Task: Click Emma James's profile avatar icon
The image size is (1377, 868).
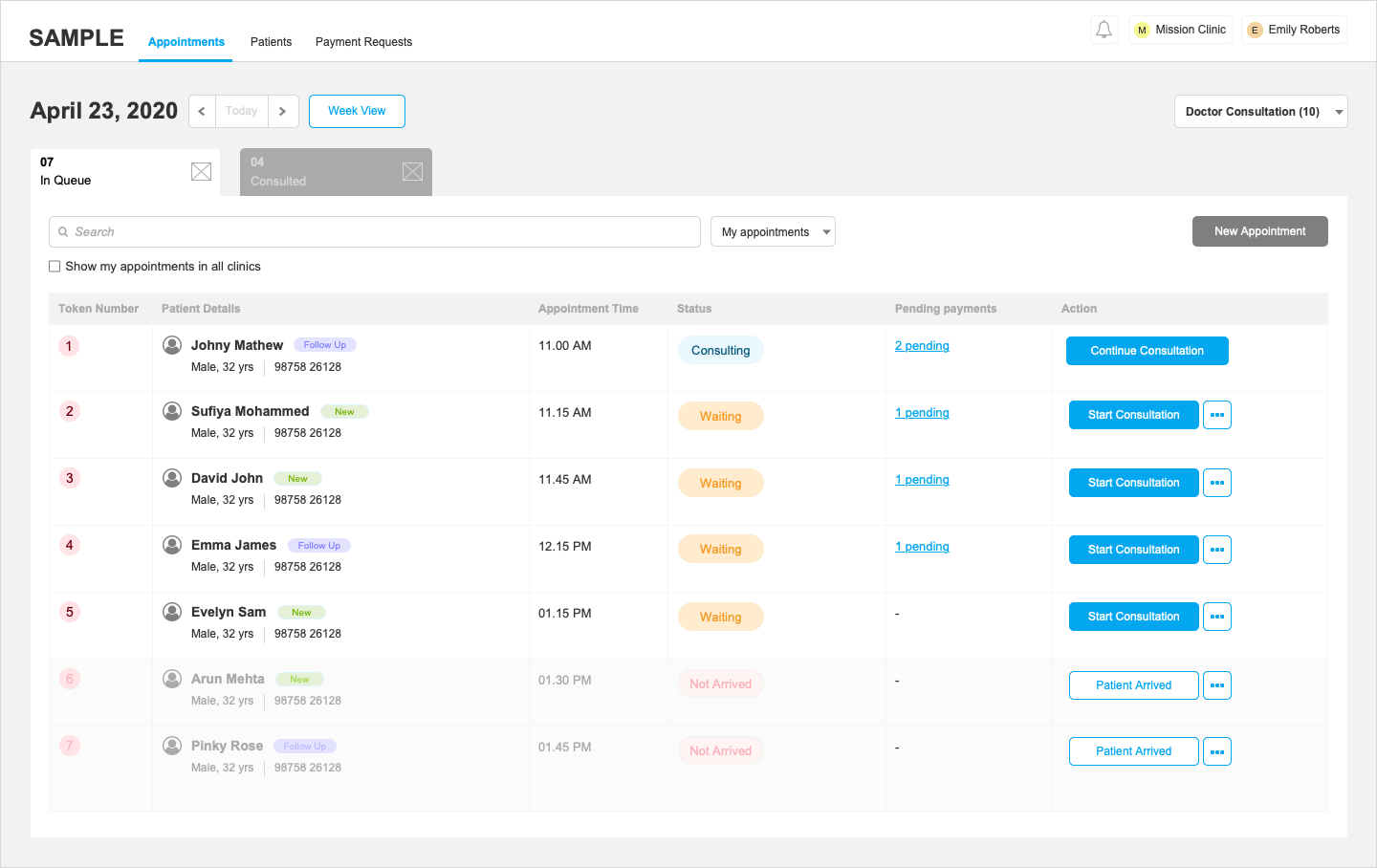Action: pyautogui.click(x=172, y=545)
